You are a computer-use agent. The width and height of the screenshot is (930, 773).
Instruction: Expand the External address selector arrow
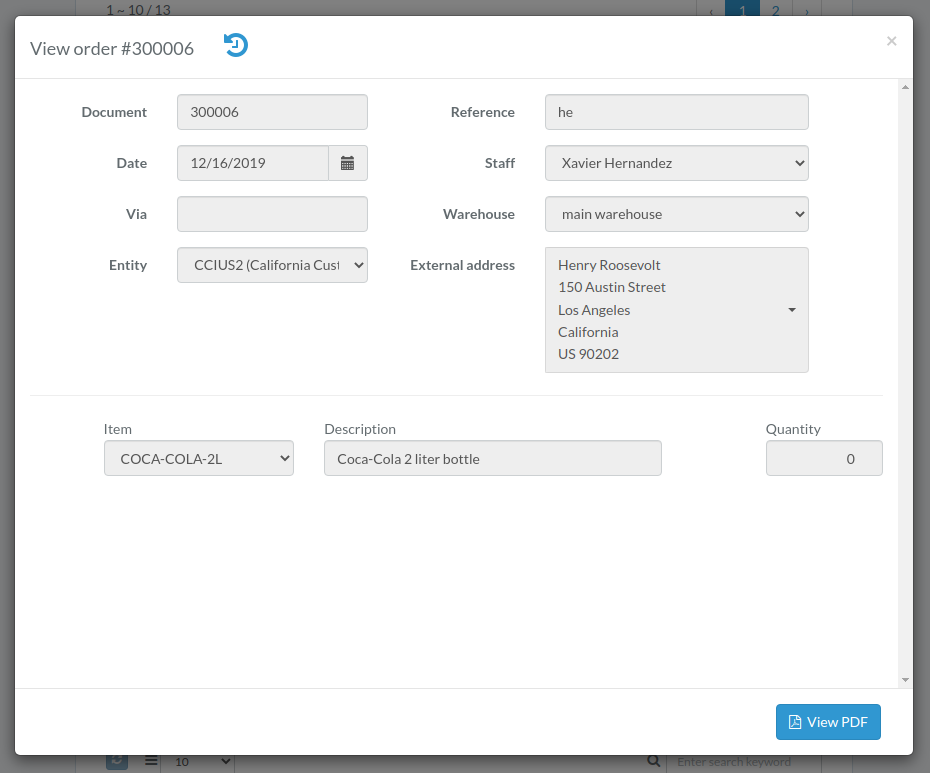click(792, 310)
